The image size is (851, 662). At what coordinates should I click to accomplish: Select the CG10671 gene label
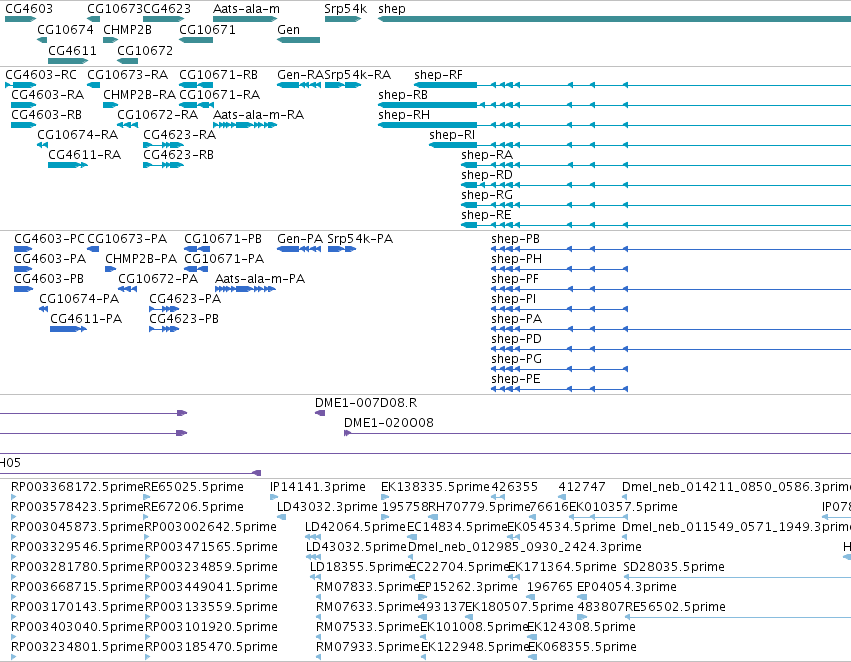207,30
